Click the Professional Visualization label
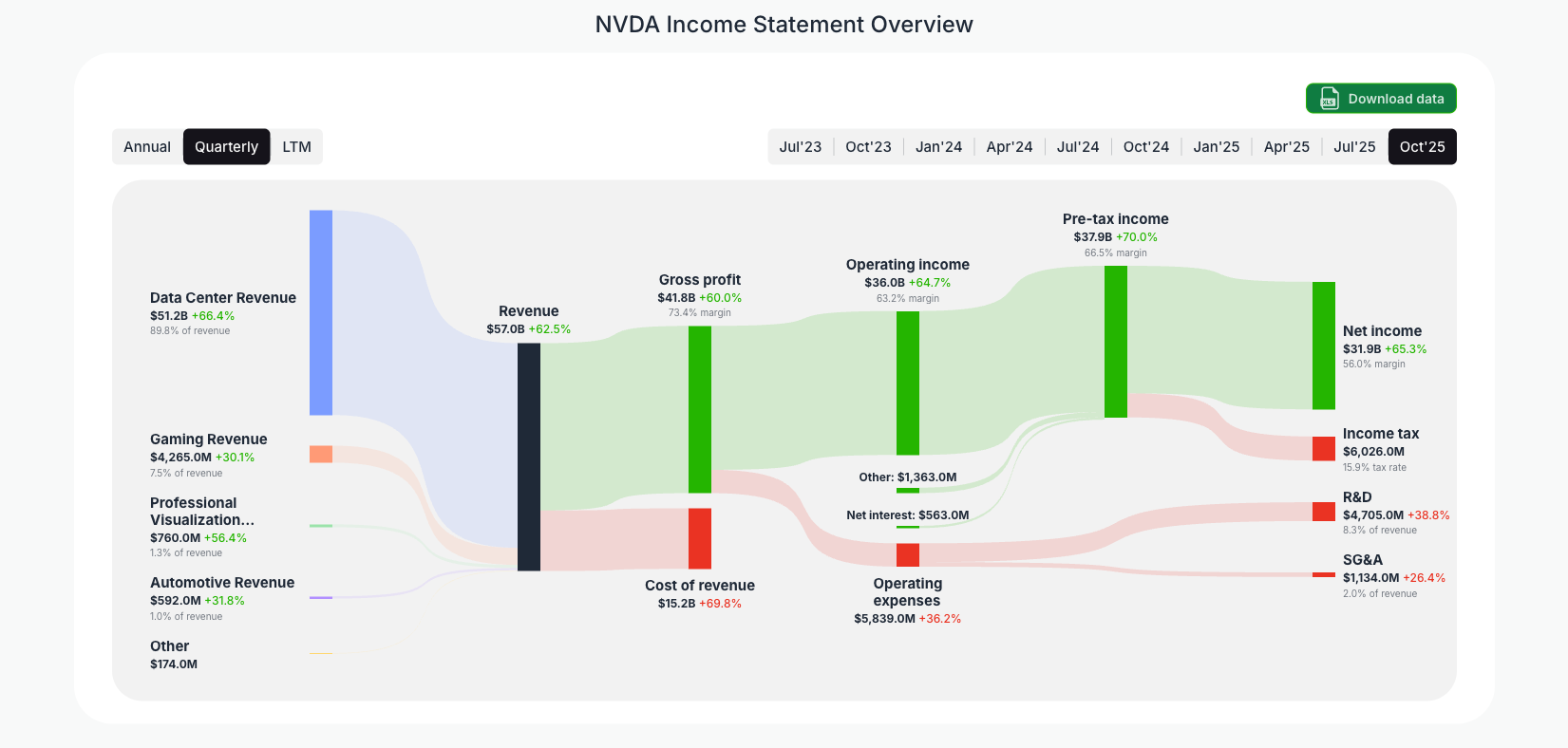The height and width of the screenshot is (748, 1568). [202, 512]
